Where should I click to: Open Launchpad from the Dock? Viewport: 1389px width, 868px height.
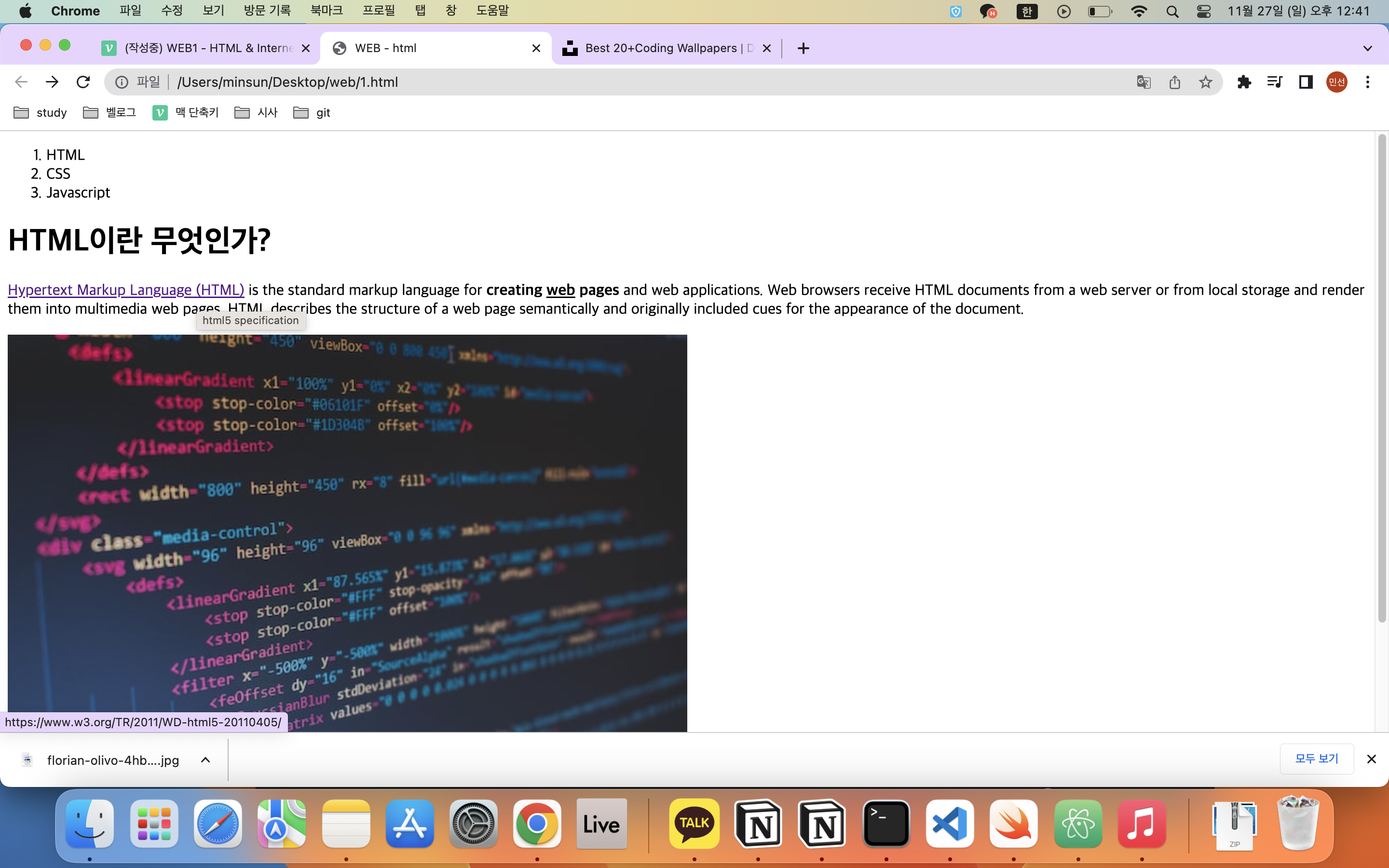[x=154, y=824]
